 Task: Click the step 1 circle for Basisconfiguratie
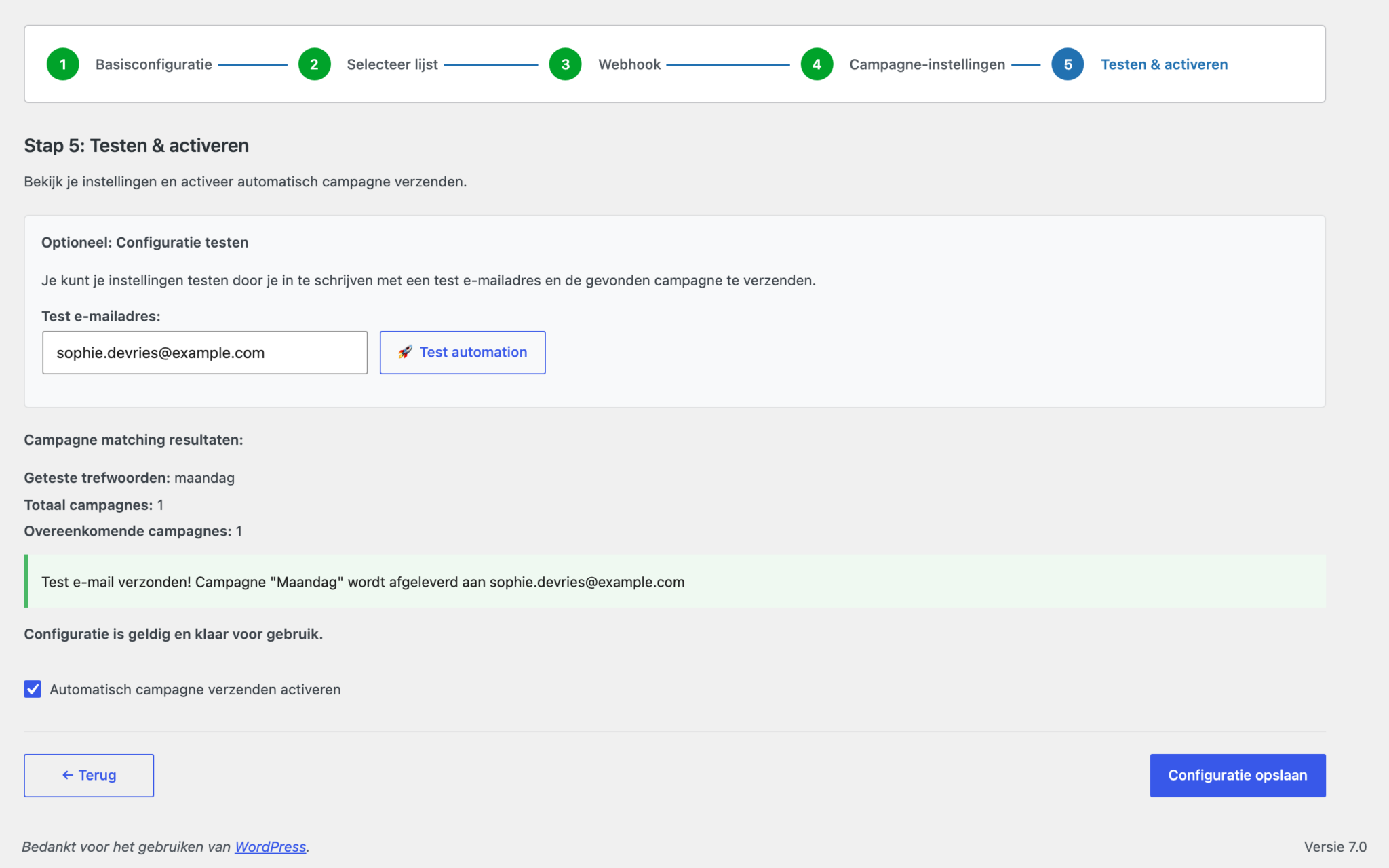coord(63,64)
